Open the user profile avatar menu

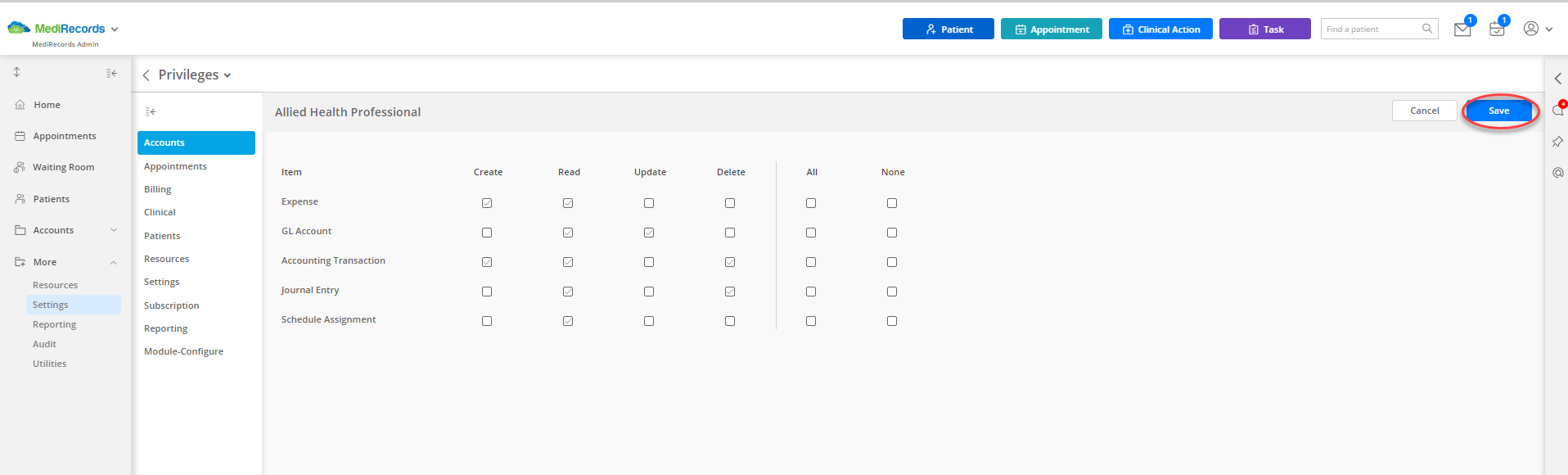pos(1530,29)
